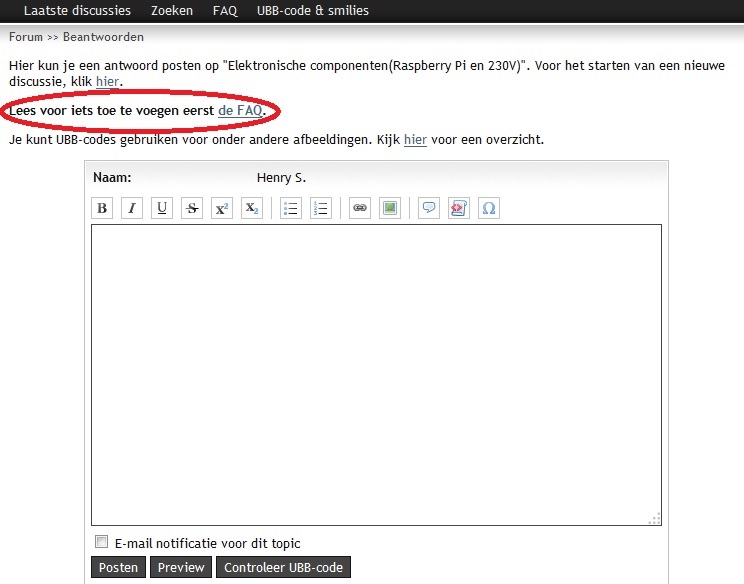Toggle bold formatting in editor toolbar
Screen dimensions: 744x584
102,208
